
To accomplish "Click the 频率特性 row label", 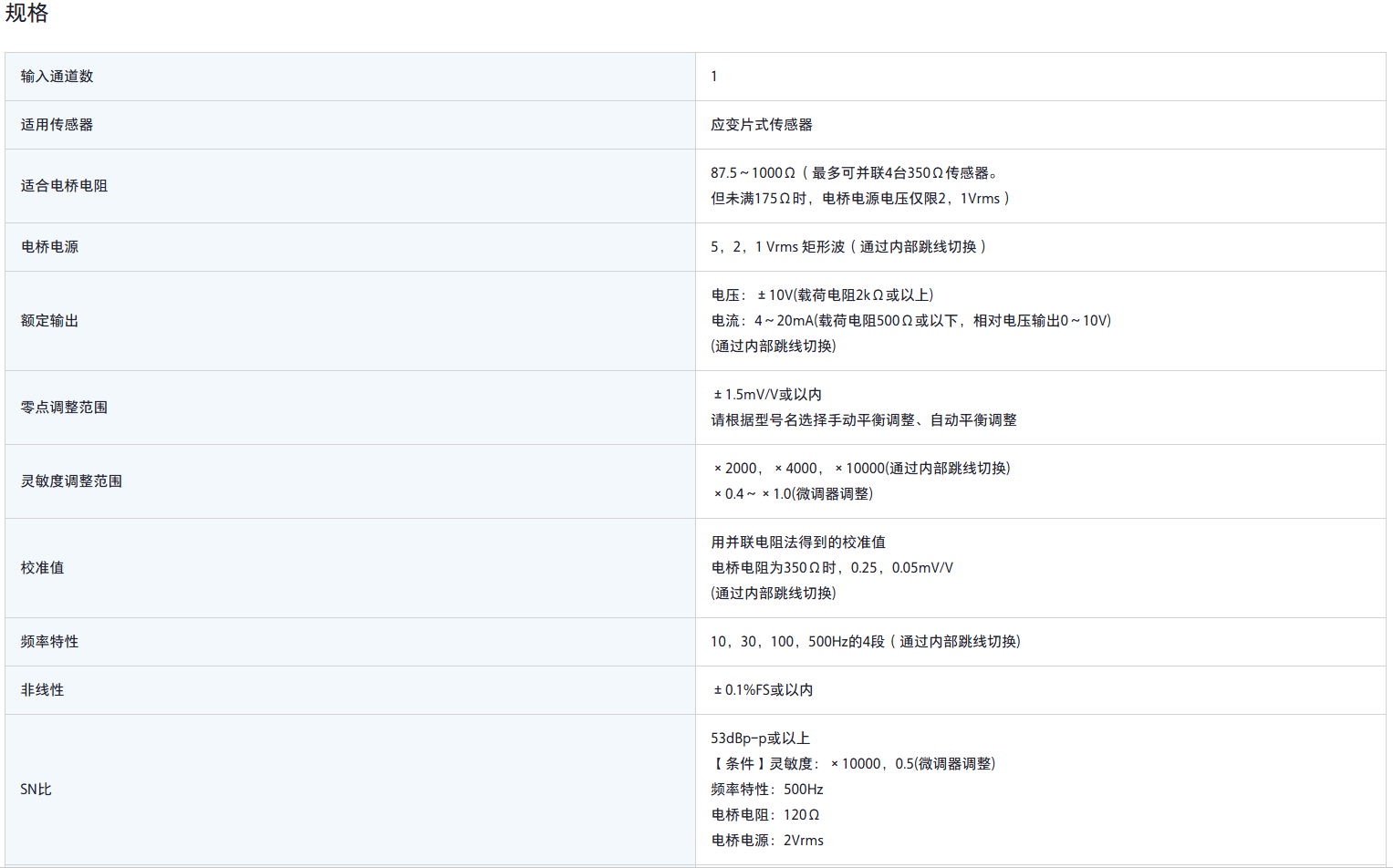I will click(49, 642).
